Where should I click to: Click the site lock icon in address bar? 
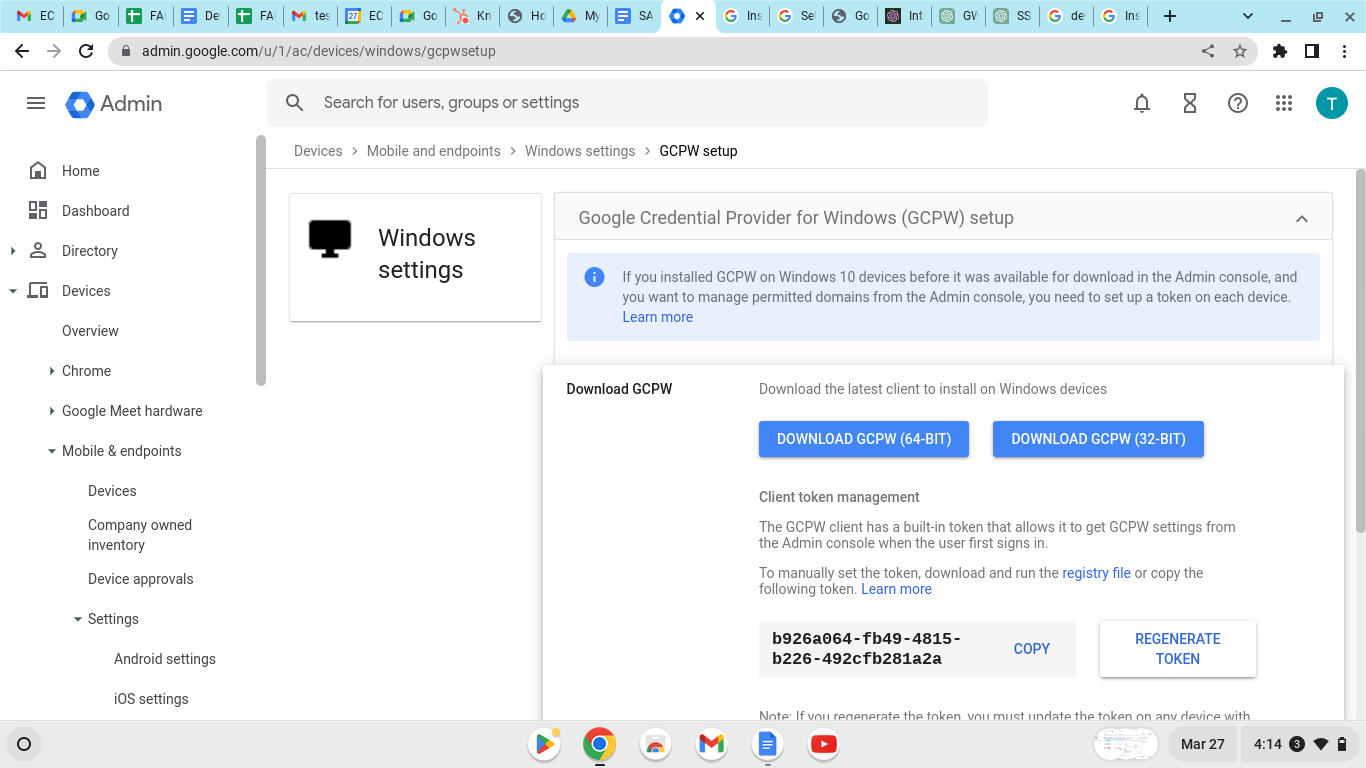pos(125,51)
